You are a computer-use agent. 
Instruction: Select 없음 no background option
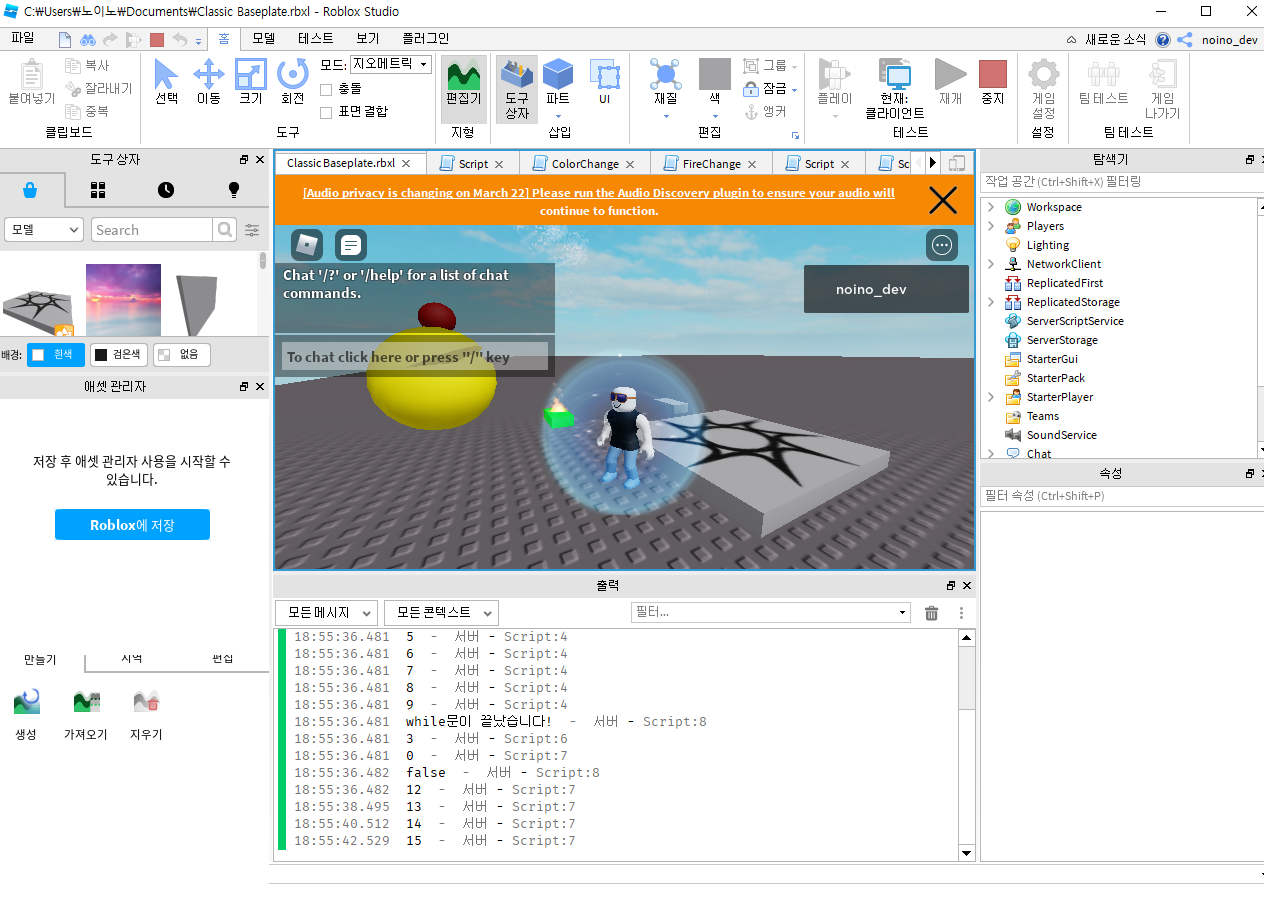pyautogui.click(x=182, y=354)
